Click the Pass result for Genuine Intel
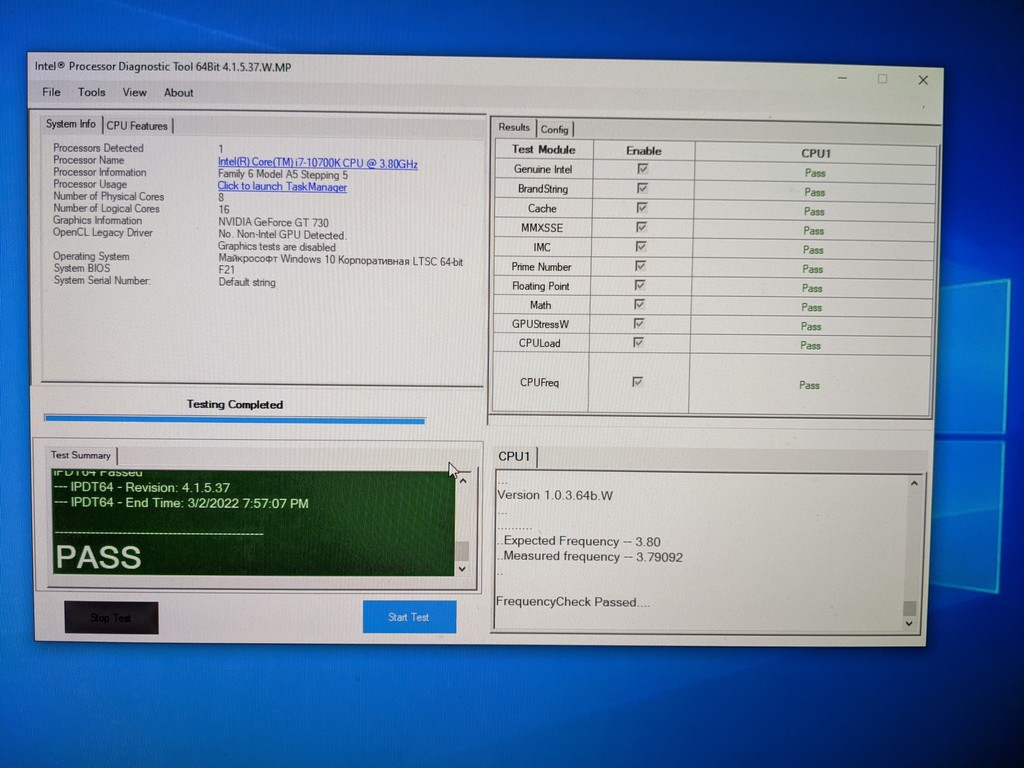 pyautogui.click(x=815, y=173)
